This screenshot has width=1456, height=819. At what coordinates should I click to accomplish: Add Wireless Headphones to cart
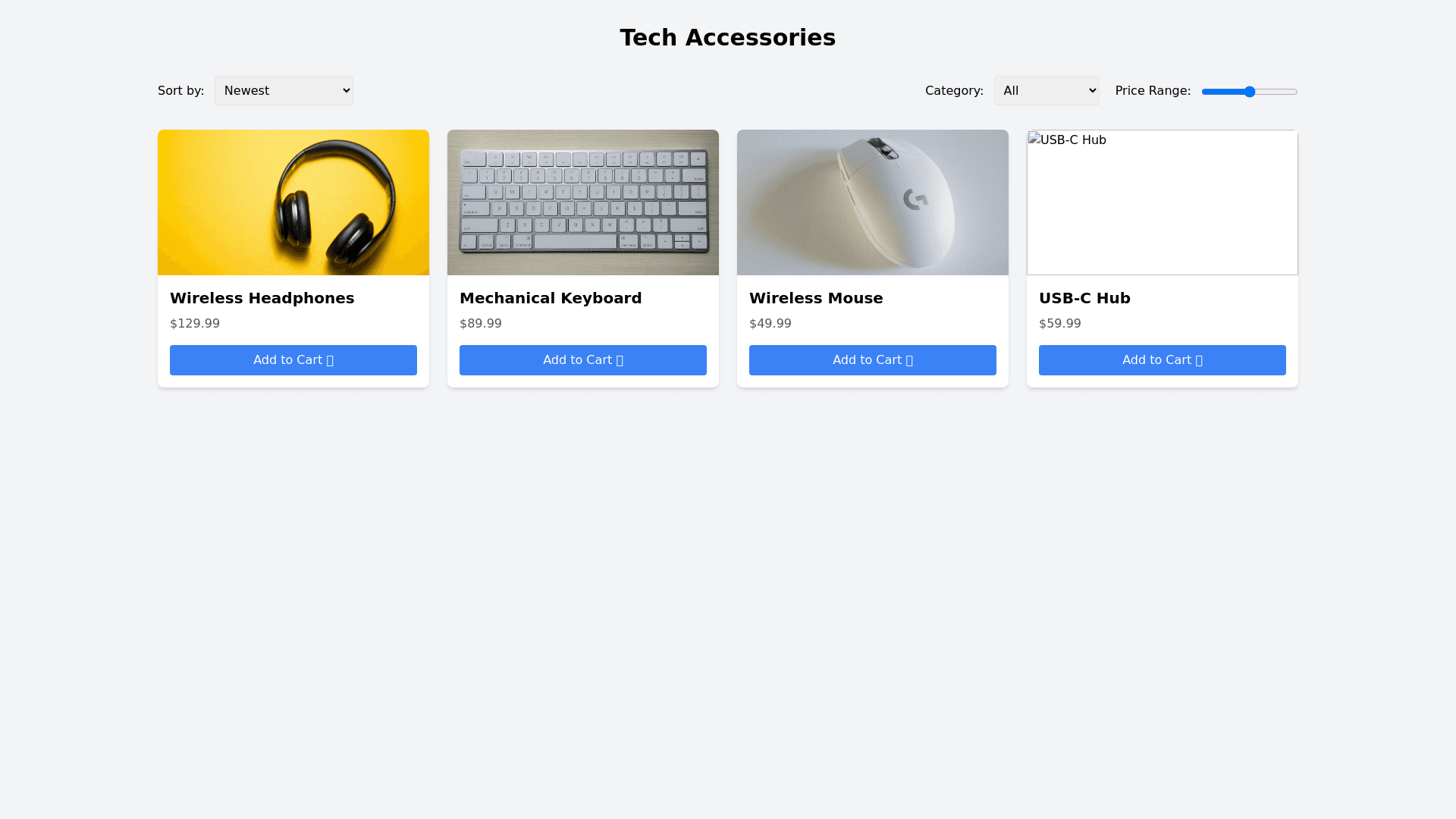pyautogui.click(x=293, y=360)
